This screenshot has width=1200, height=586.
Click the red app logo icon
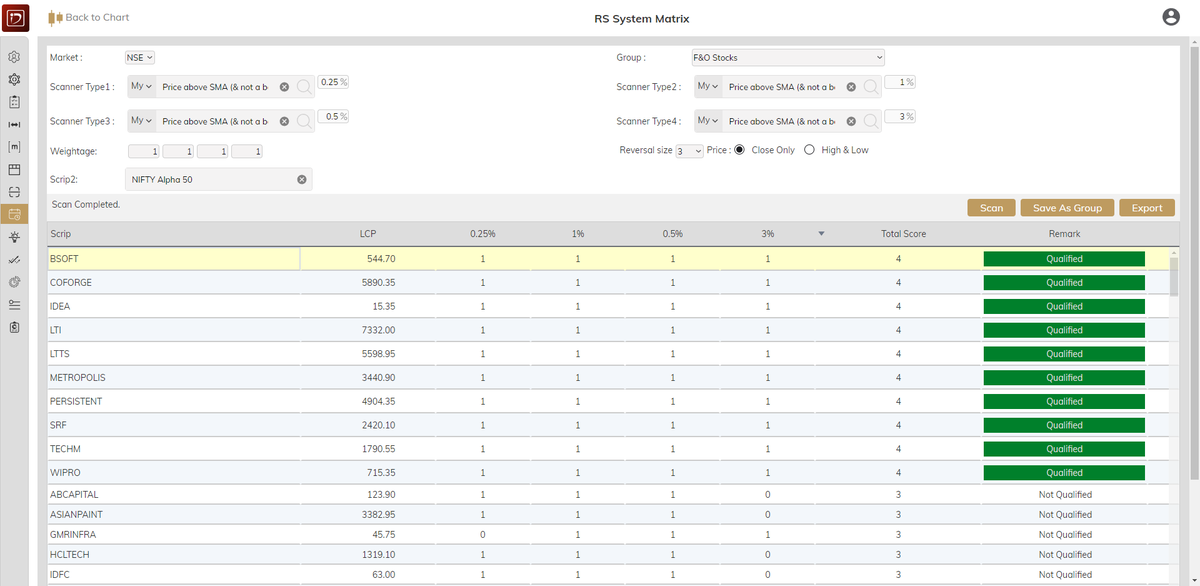[15, 18]
